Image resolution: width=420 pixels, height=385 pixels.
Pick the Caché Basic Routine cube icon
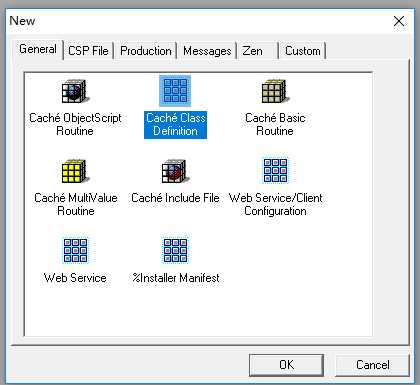pyautogui.click(x=275, y=91)
